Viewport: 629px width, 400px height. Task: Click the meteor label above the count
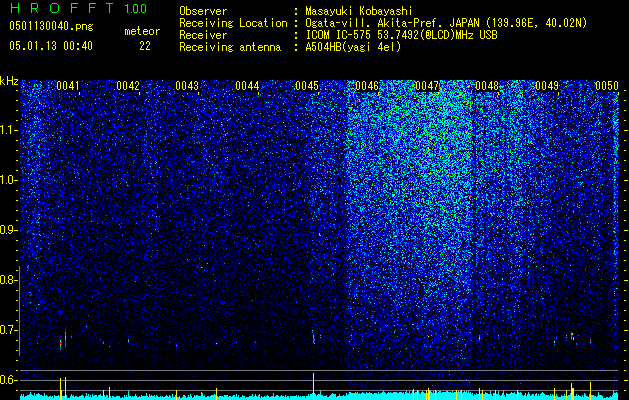coord(142,31)
